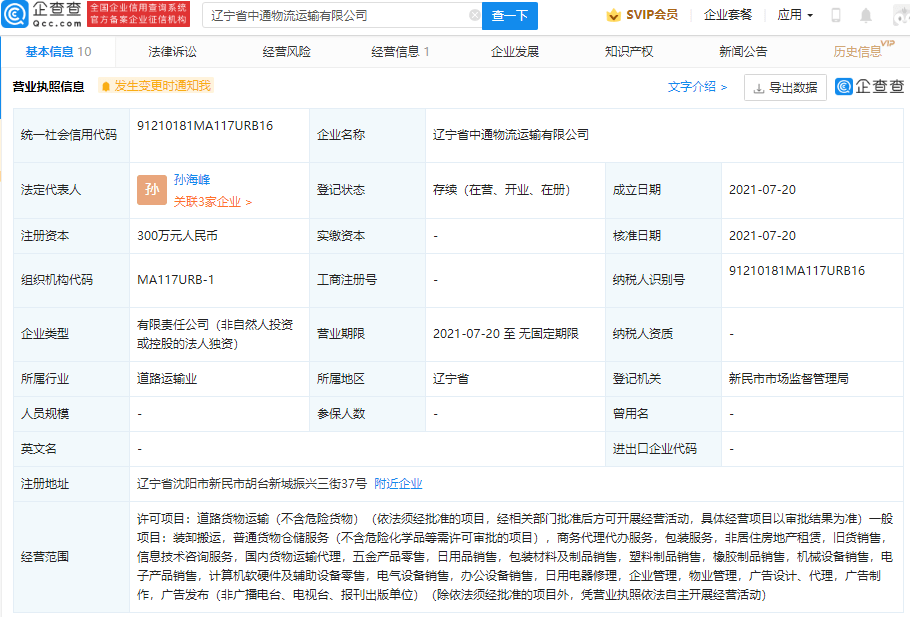
Task: Click the 查一下 search button
Action: 512,15
